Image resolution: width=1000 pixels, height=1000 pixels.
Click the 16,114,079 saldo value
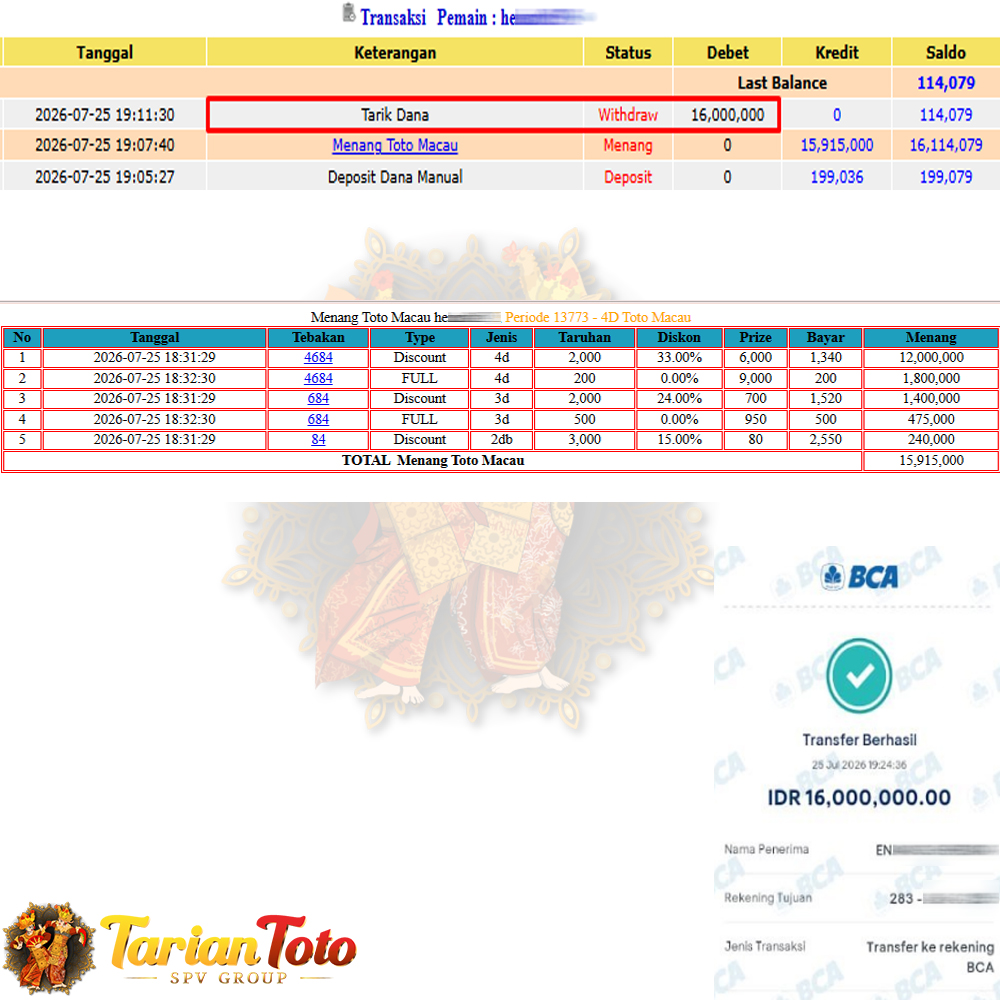(946, 145)
